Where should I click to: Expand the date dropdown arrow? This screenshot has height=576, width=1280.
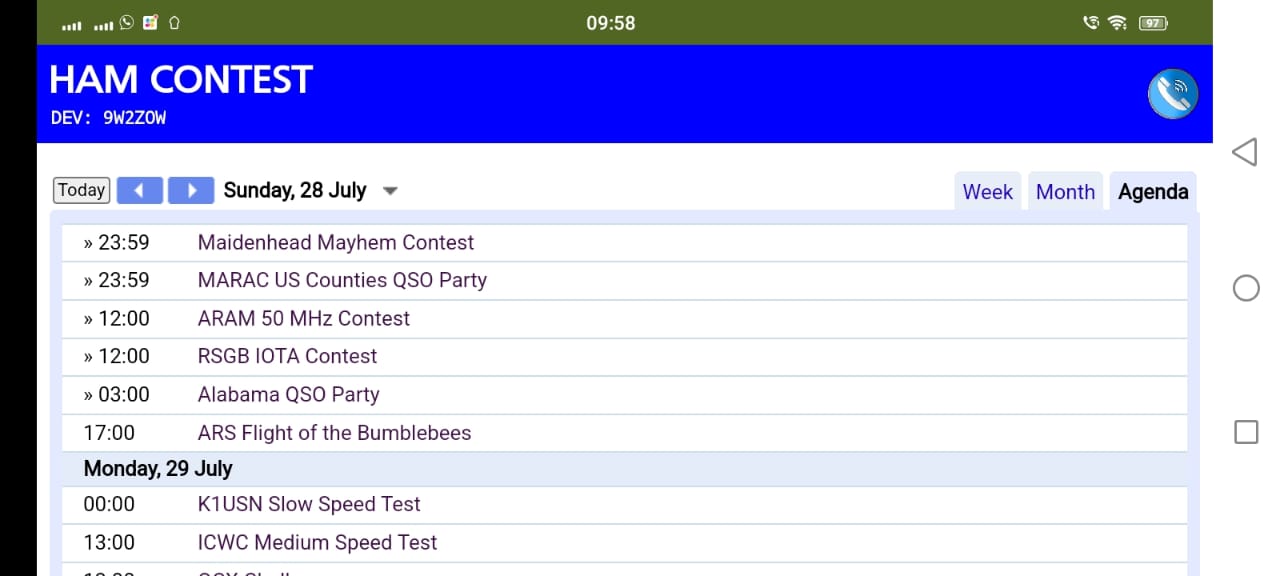tap(391, 191)
